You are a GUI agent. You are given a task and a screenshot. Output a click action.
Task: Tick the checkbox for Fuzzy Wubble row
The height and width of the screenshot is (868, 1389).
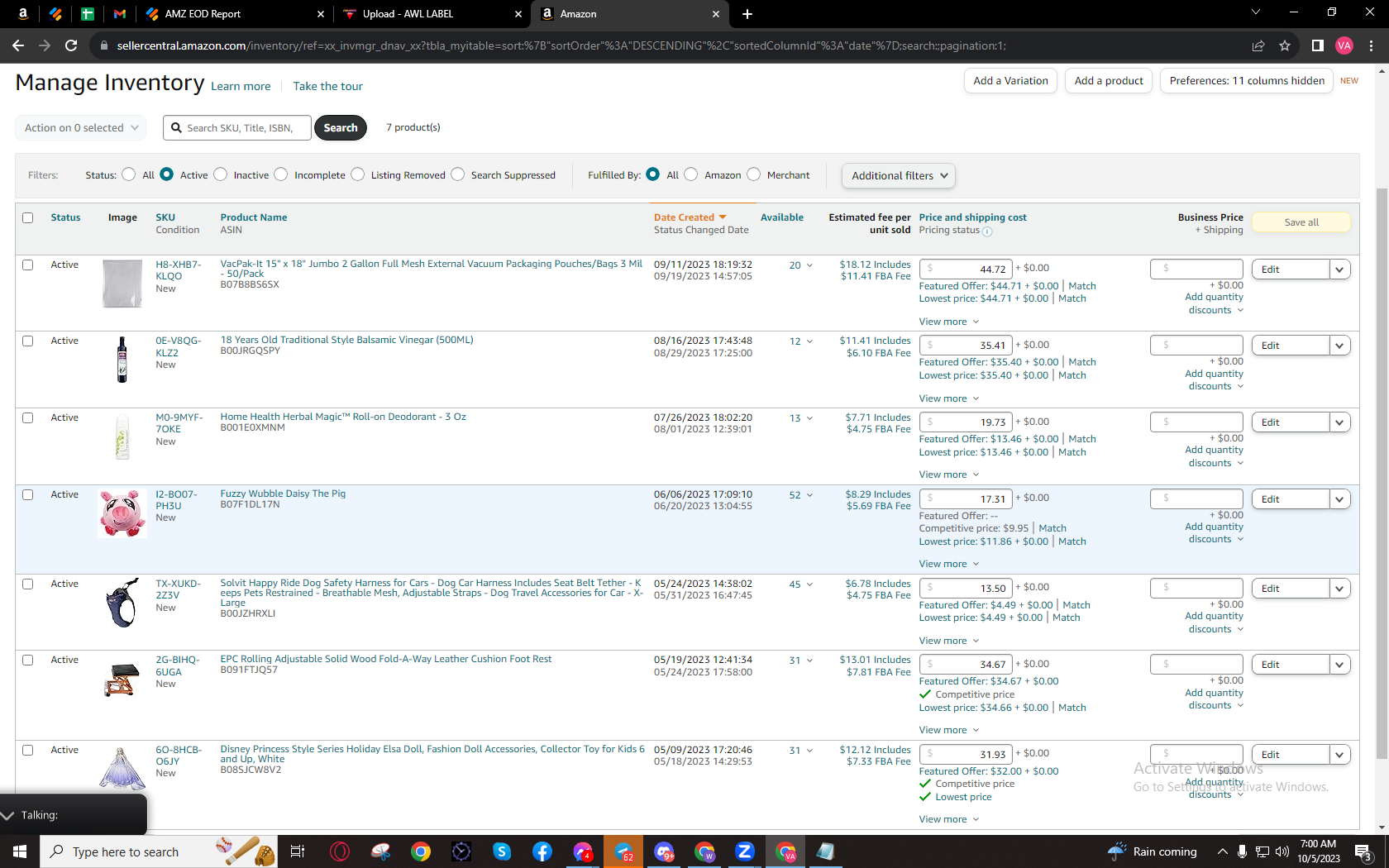[x=27, y=495]
